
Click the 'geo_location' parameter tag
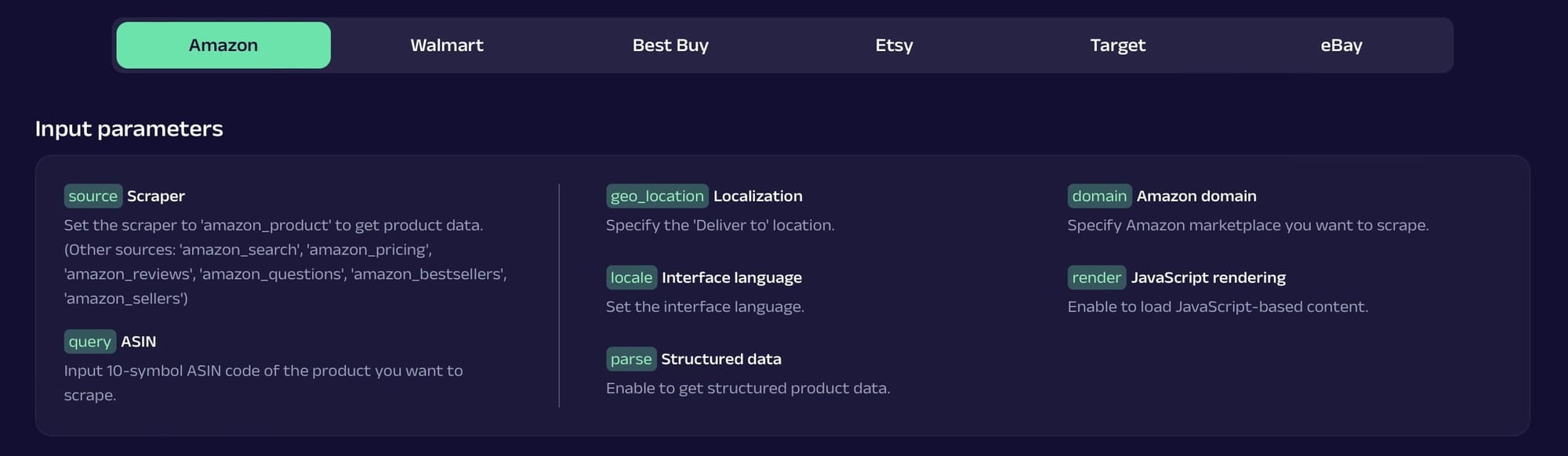tap(657, 196)
